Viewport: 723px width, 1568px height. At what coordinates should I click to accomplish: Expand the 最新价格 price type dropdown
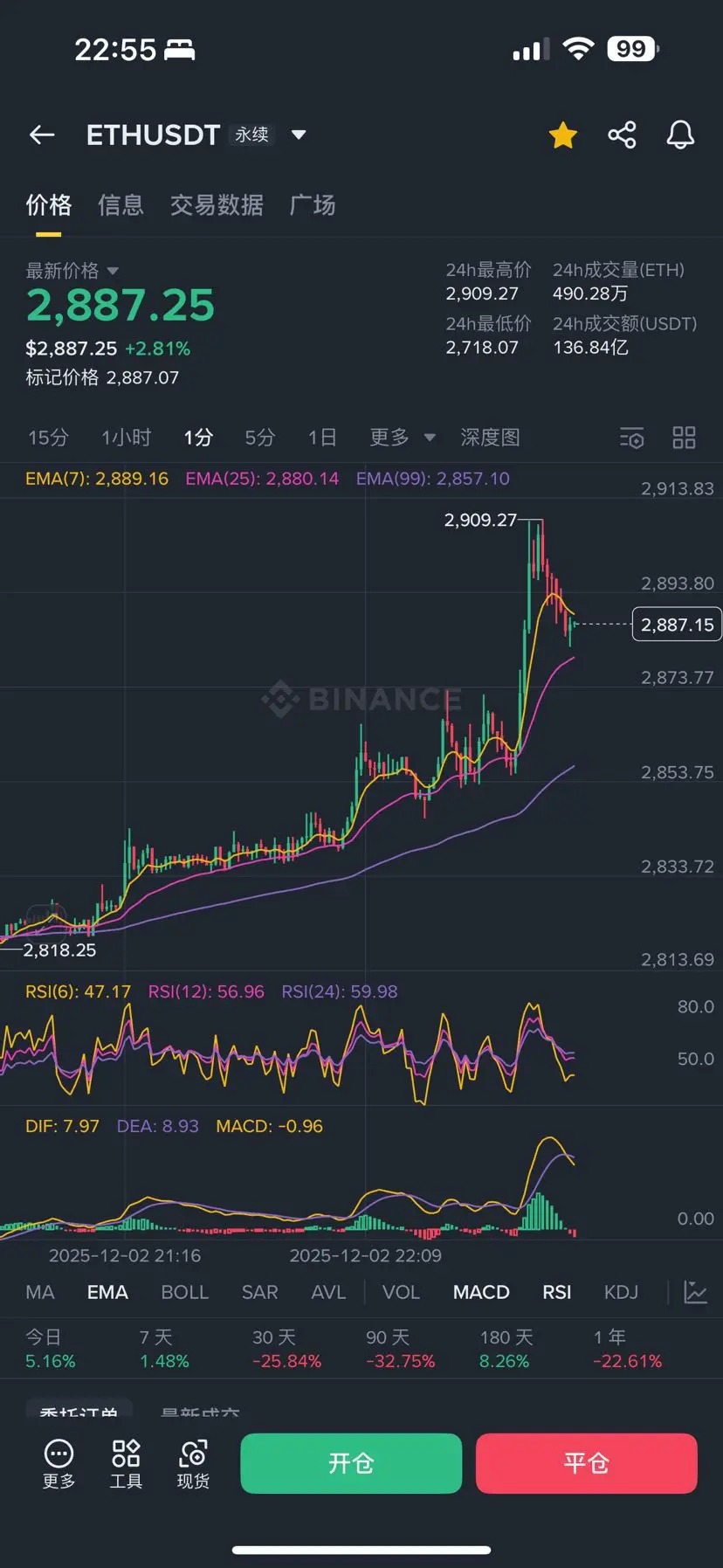(x=113, y=271)
